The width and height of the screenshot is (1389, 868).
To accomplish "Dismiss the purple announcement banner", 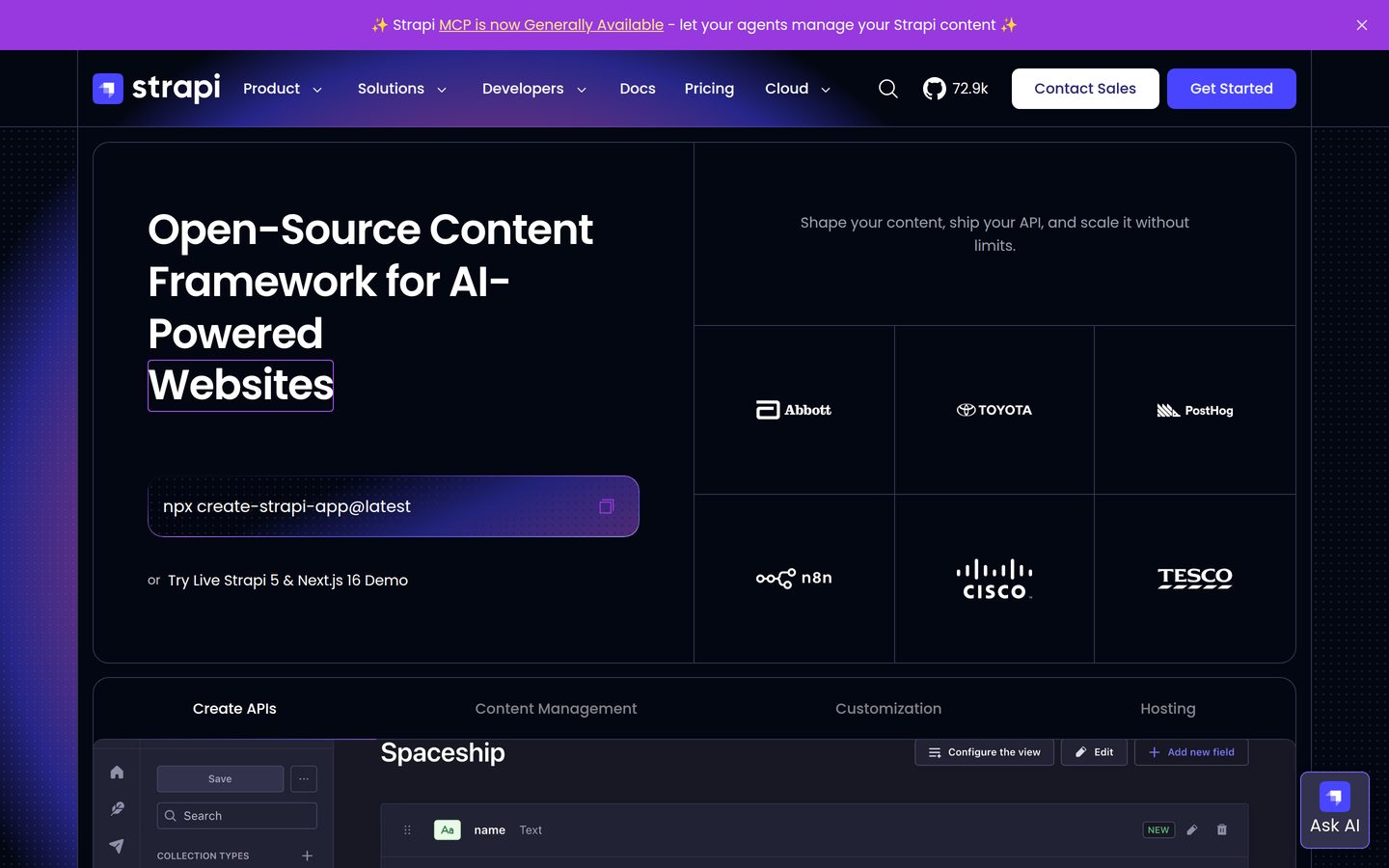I will click(1362, 25).
